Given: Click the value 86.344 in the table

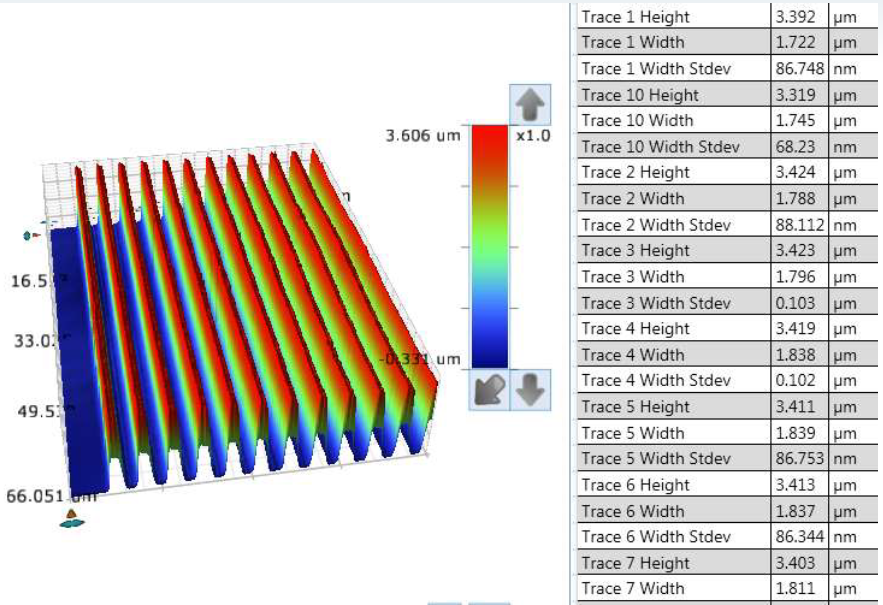Looking at the screenshot, I should coord(800,537).
